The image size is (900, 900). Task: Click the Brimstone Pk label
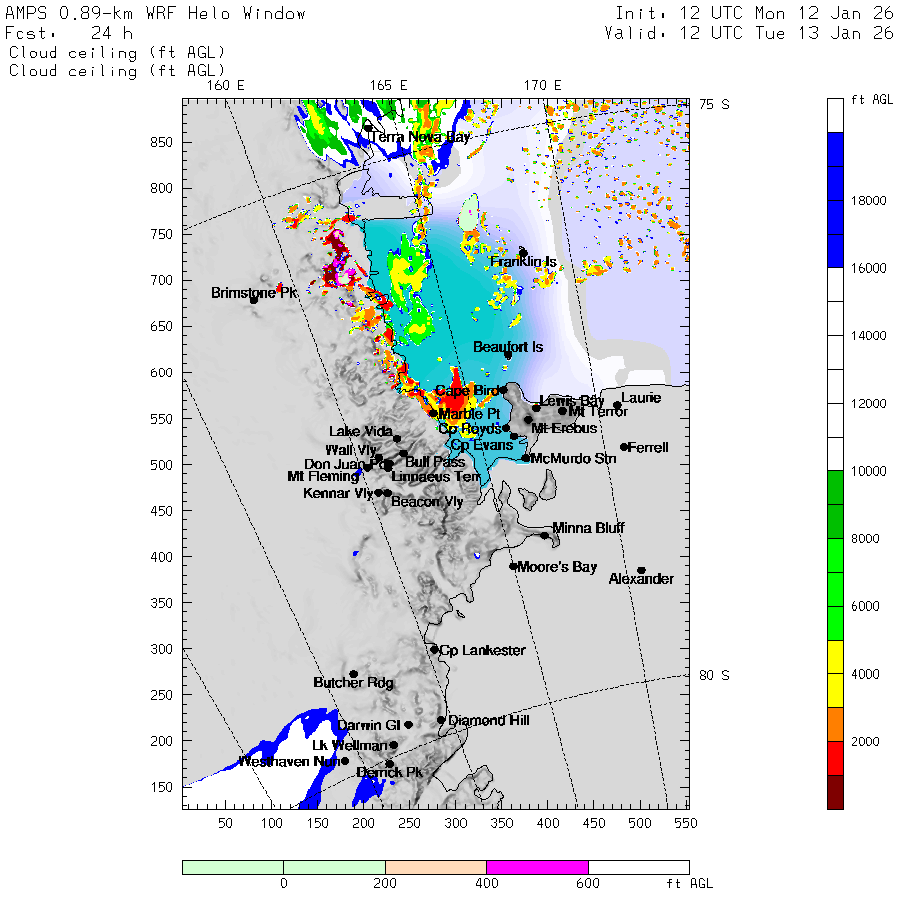click(254, 293)
